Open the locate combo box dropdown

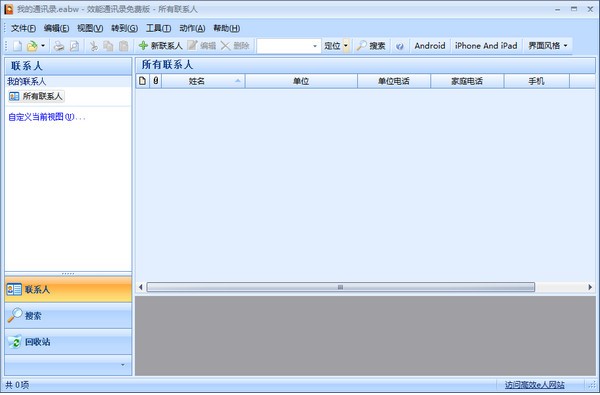tap(315, 46)
